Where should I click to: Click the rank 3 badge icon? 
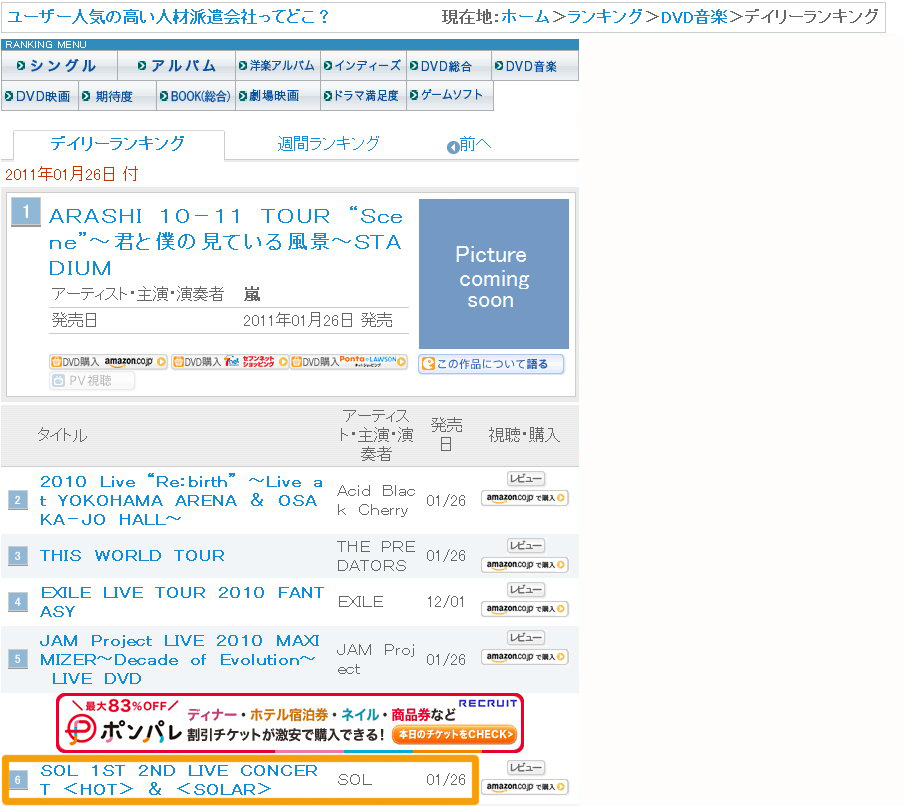pos(18,556)
